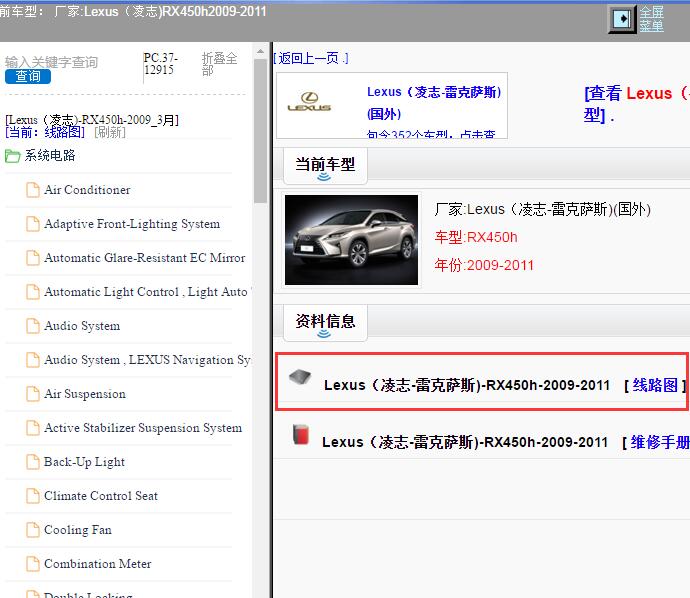Click the 返回上一页 back link
Viewport: 690px width, 598px height.
coord(311,58)
